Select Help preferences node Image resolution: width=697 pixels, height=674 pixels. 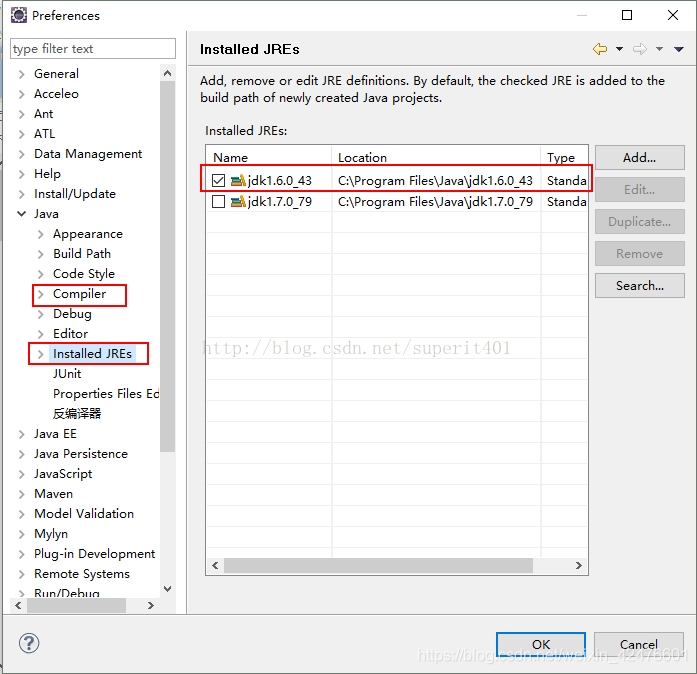click(47, 174)
